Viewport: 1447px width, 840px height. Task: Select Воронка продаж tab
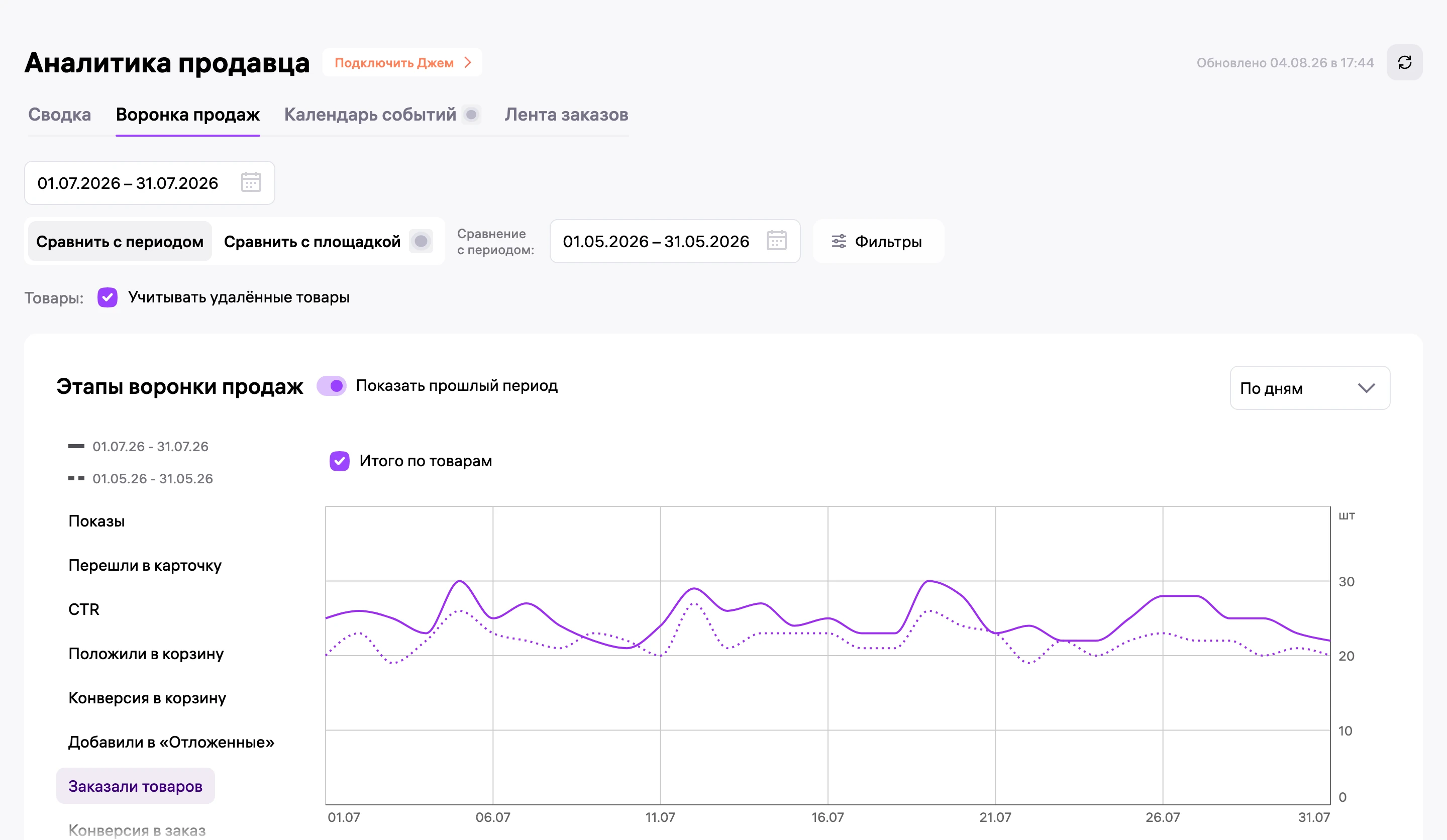(x=188, y=114)
